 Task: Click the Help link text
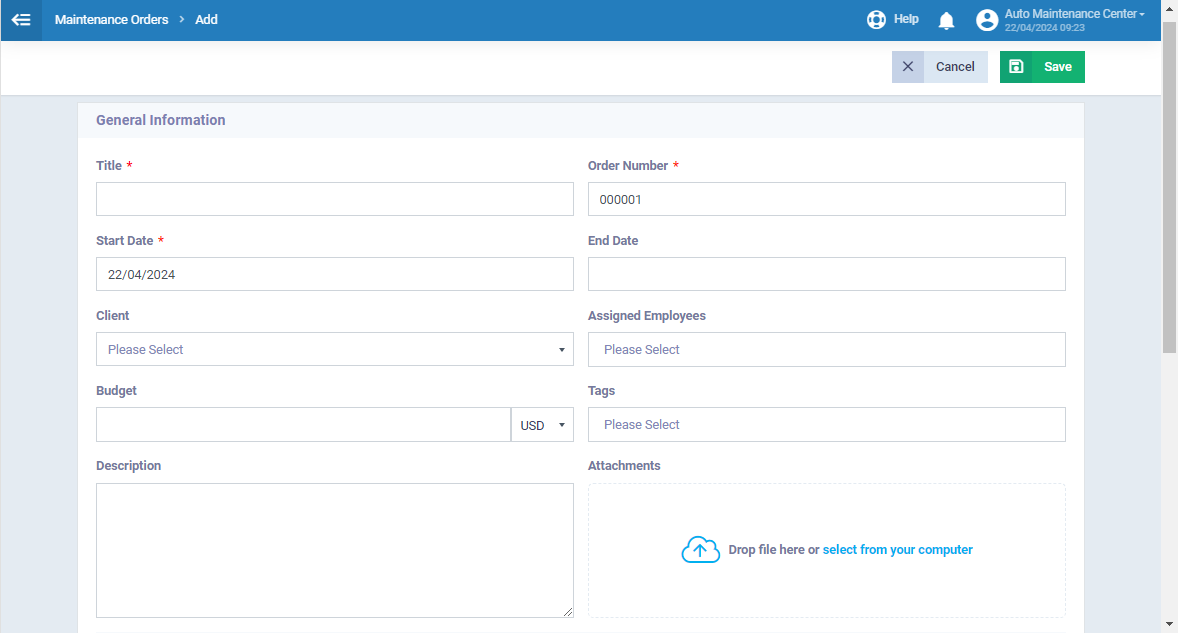tap(906, 19)
